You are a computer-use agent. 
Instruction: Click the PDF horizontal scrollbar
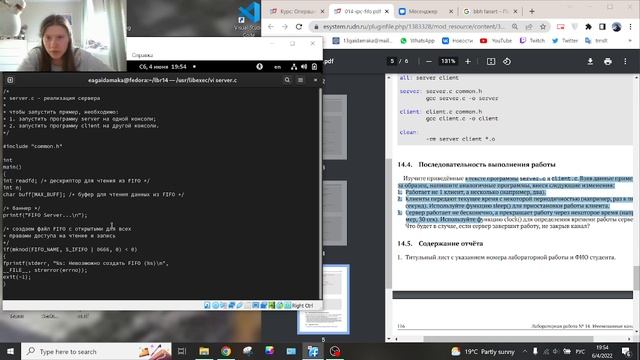click(x=508, y=339)
